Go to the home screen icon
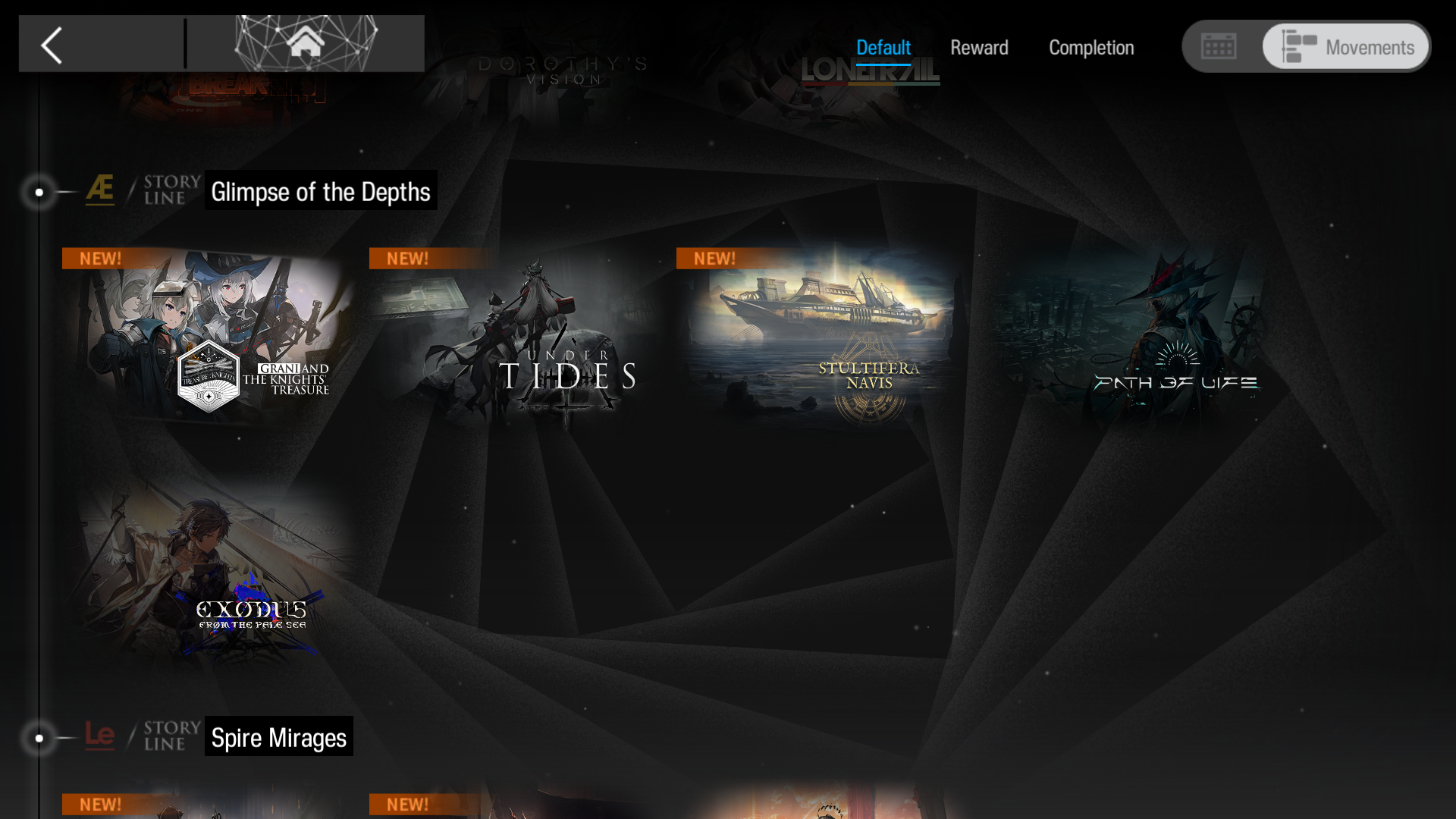Screen dimensions: 1456x819 306,42
